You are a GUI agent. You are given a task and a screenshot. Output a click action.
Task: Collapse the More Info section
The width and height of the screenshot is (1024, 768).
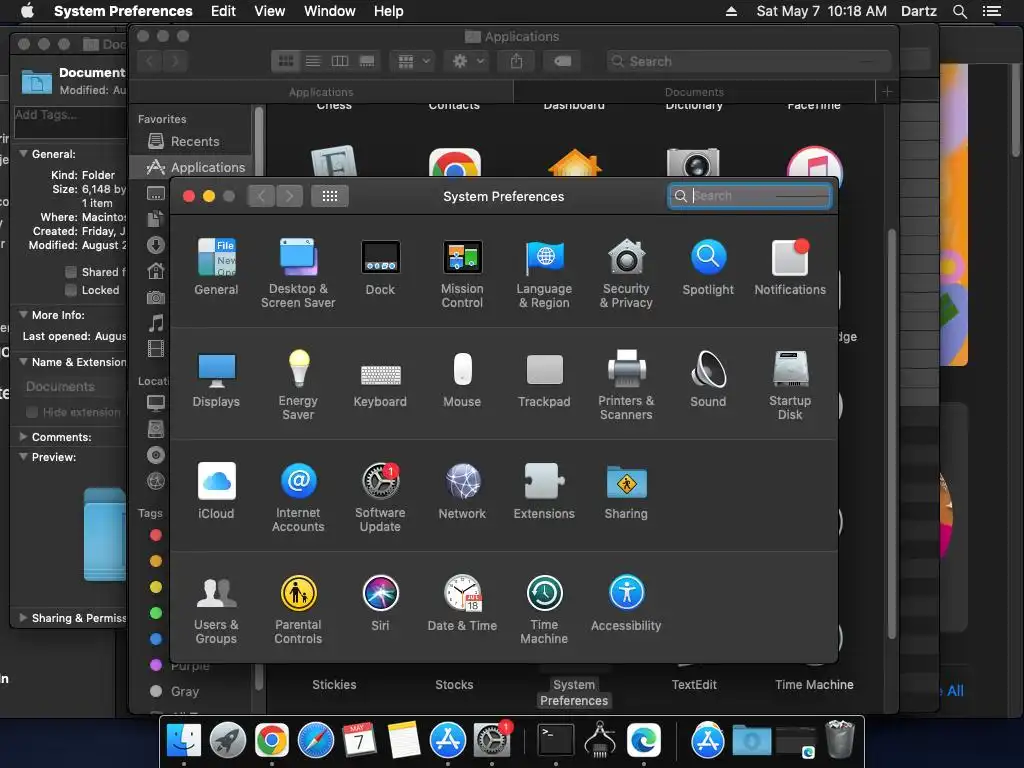(x=24, y=315)
